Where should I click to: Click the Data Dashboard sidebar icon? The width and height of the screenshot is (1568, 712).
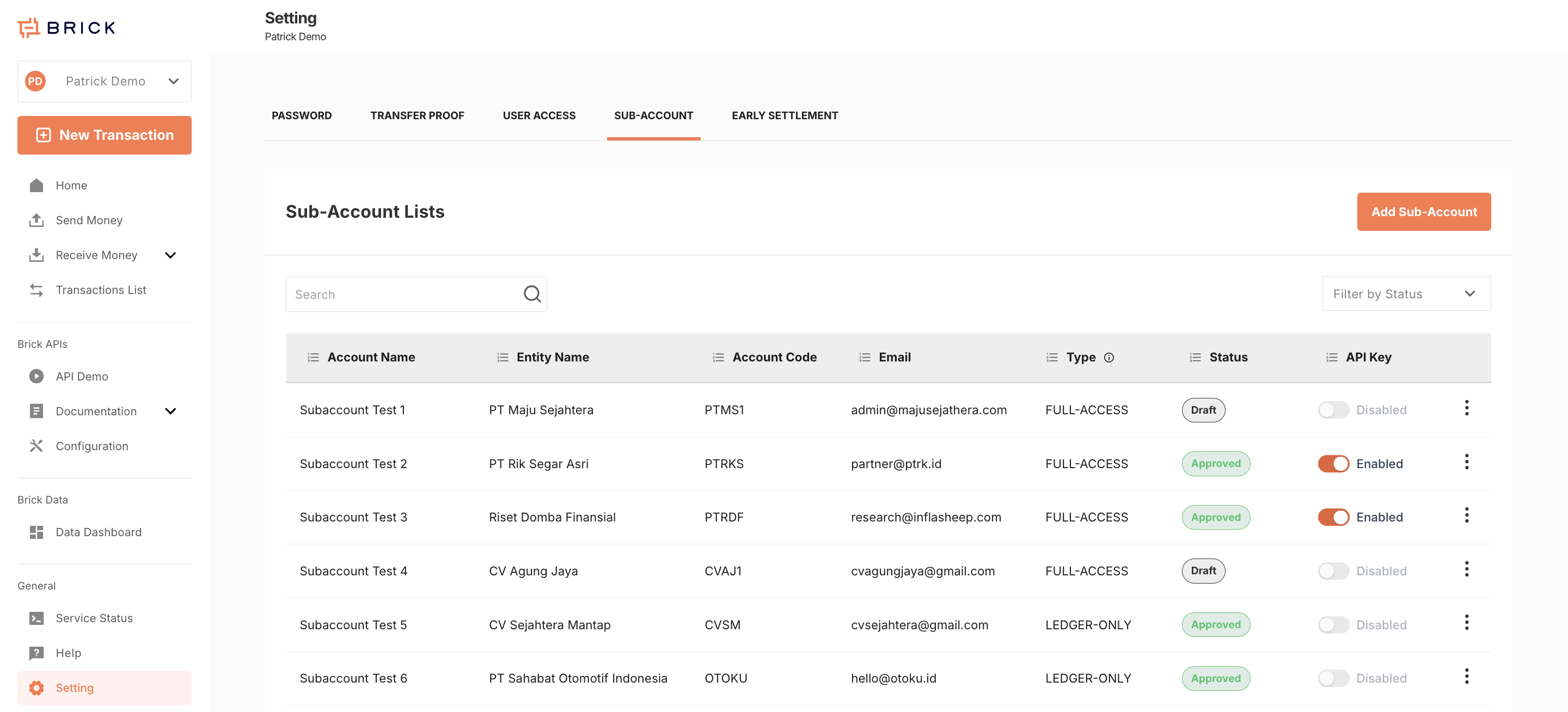(x=36, y=532)
